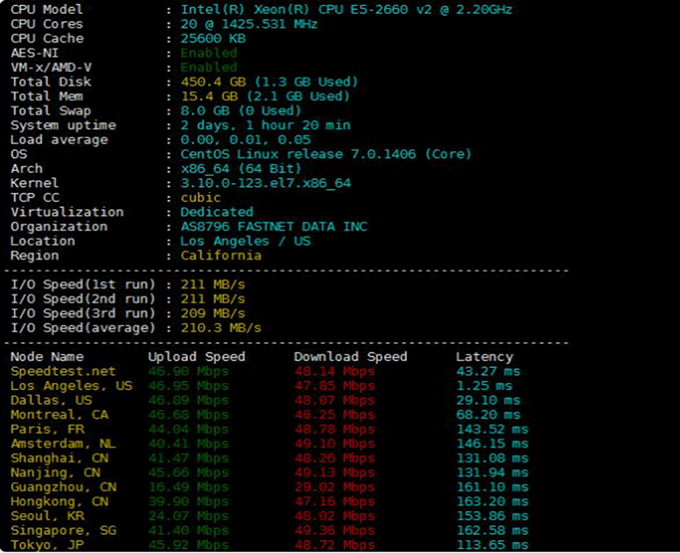Image resolution: width=680 pixels, height=553 pixels.
Task: Click the AES-NI Enabled status
Action: click(x=209, y=53)
